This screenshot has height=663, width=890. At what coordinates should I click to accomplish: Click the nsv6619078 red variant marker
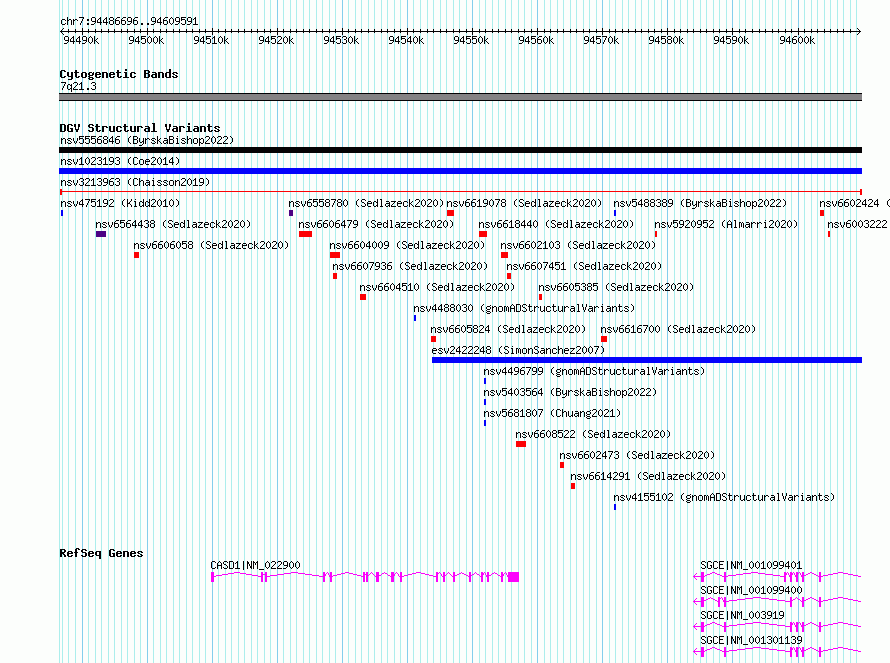(x=450, y=213)
